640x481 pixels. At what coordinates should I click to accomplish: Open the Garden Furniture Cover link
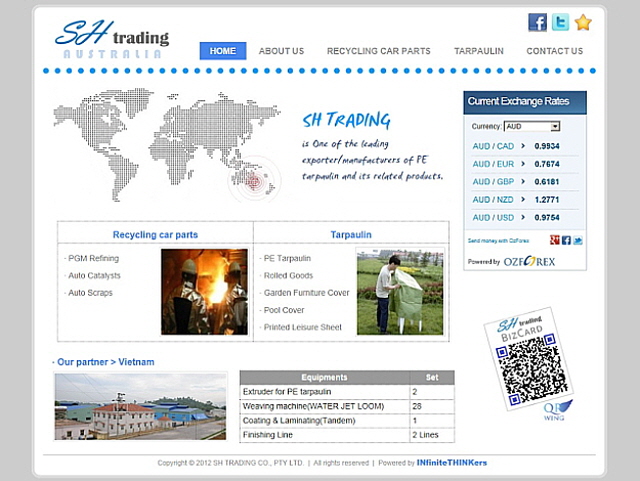tap(307, 293)
